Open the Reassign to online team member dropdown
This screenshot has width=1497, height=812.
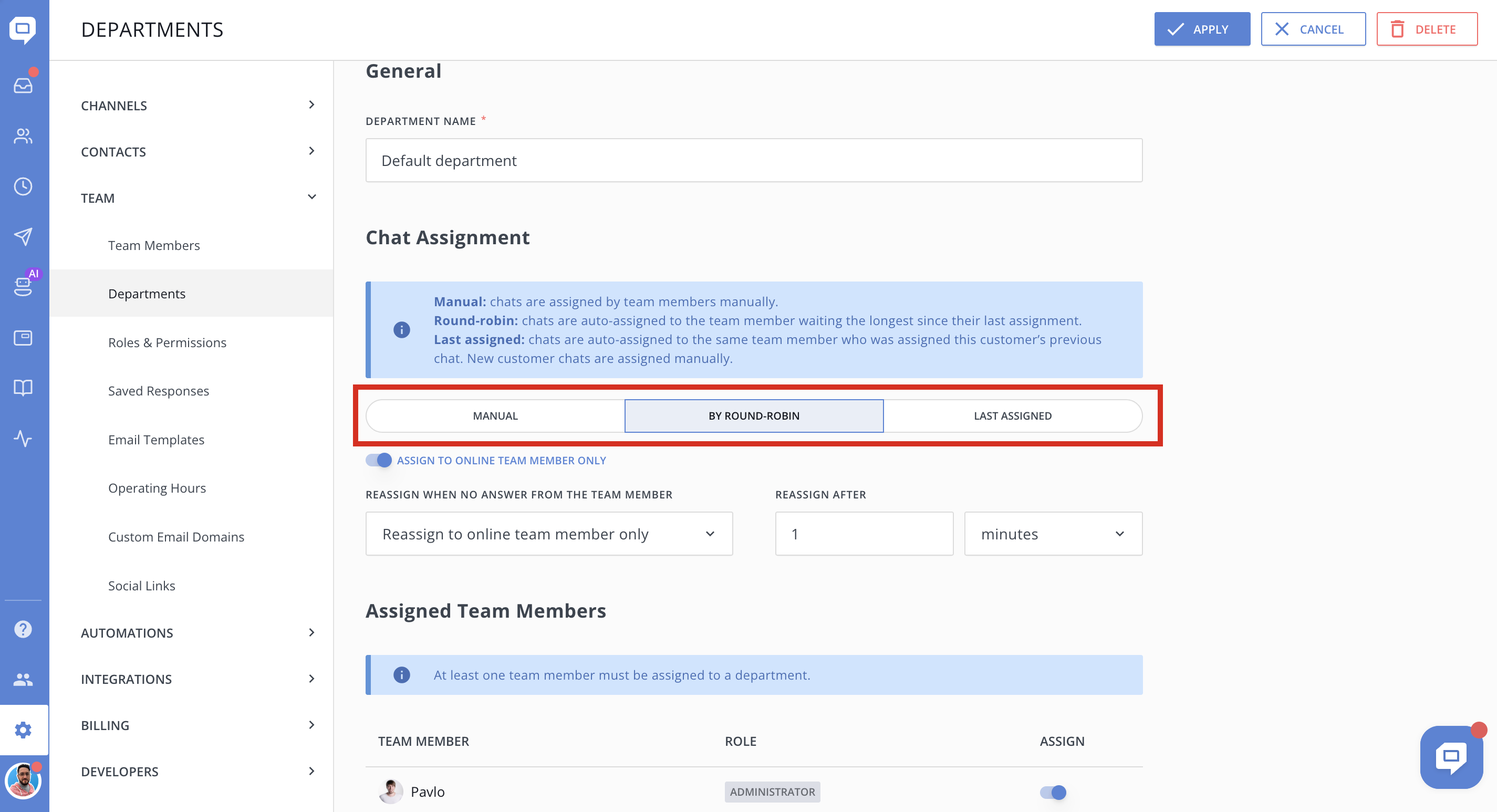pyautogui.click(x=548, y=534)
